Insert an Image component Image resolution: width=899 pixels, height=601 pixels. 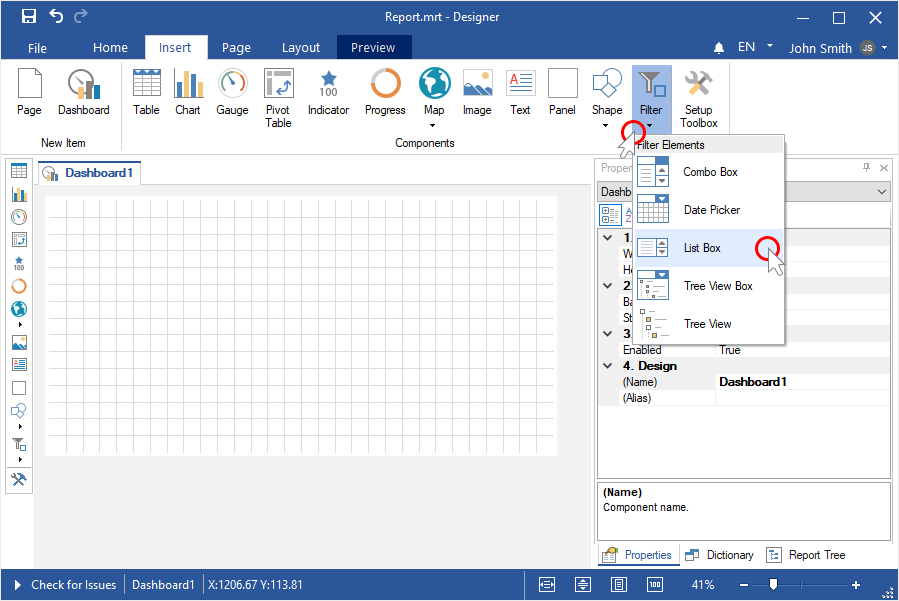coord(477,93)
